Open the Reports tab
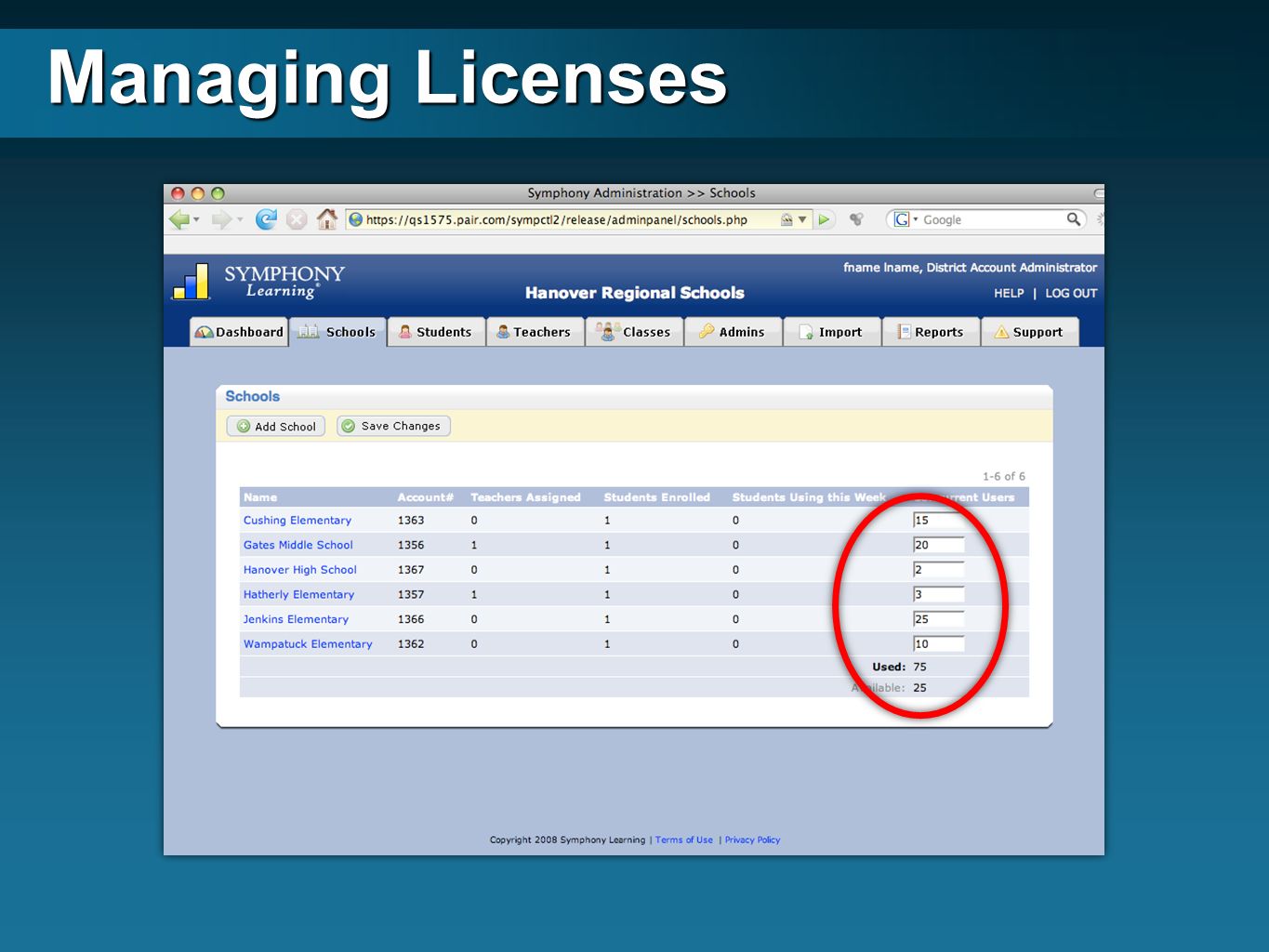 pos(931,332)
